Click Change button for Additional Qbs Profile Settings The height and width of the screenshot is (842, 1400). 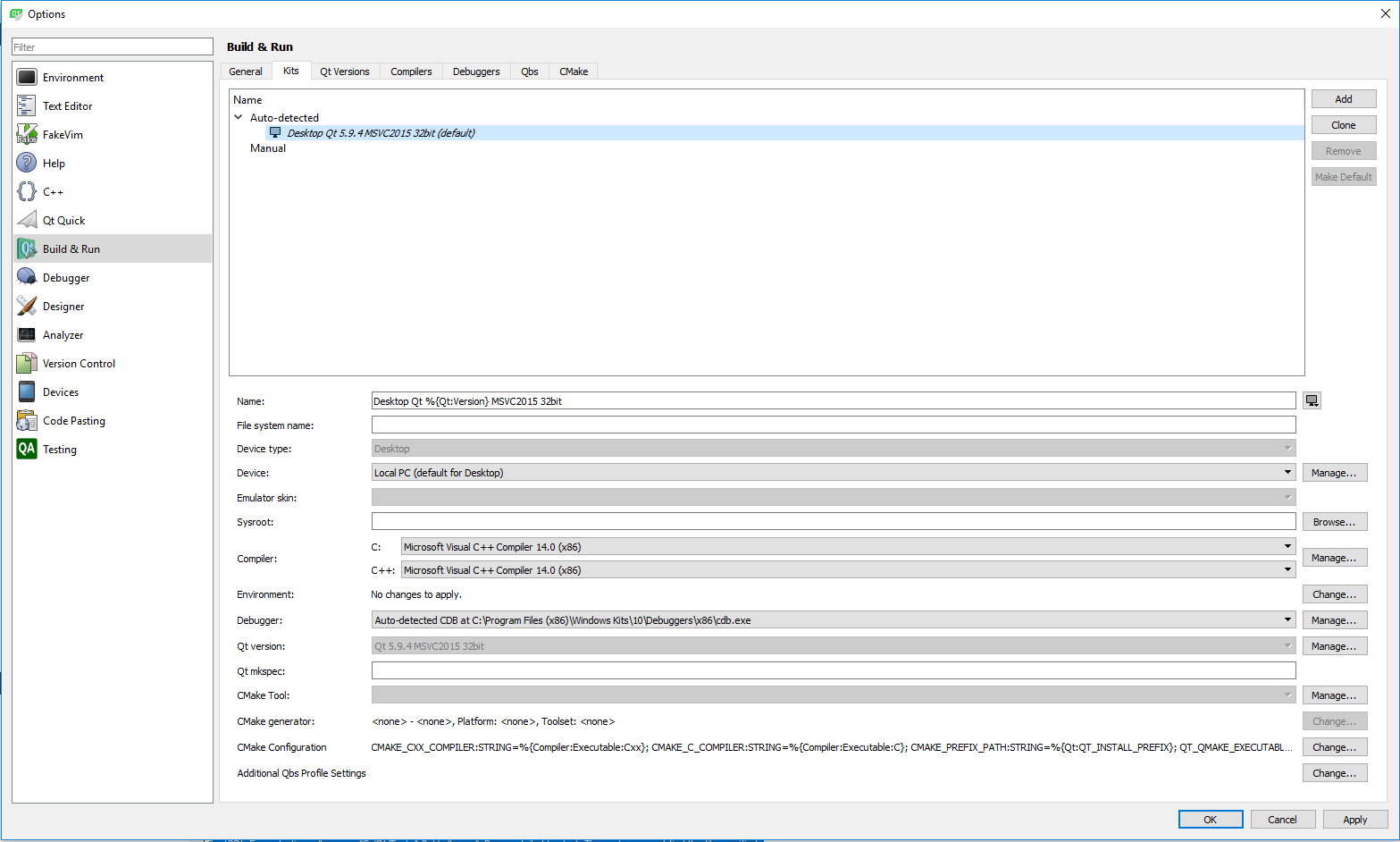click(1335, 773)
